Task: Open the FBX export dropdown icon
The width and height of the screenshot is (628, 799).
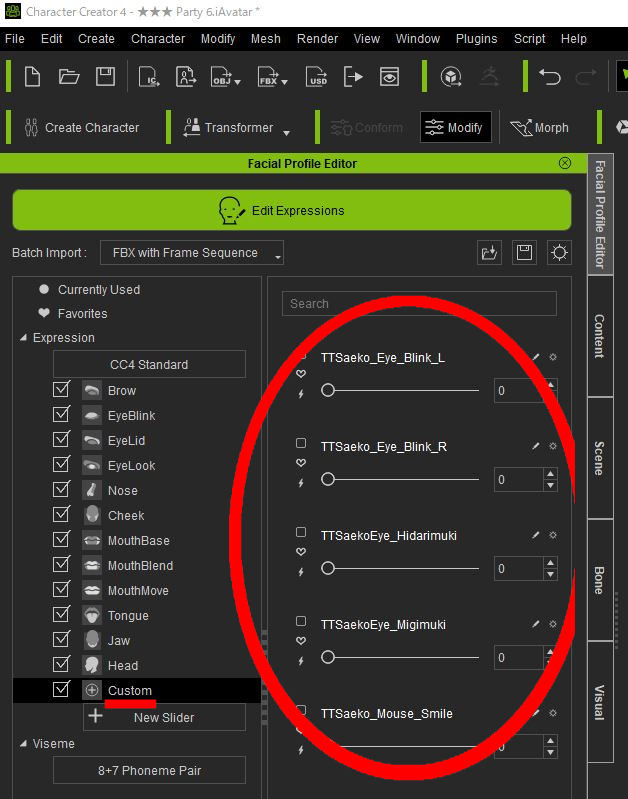Action: pyautogui.click(x=273, y=77)
